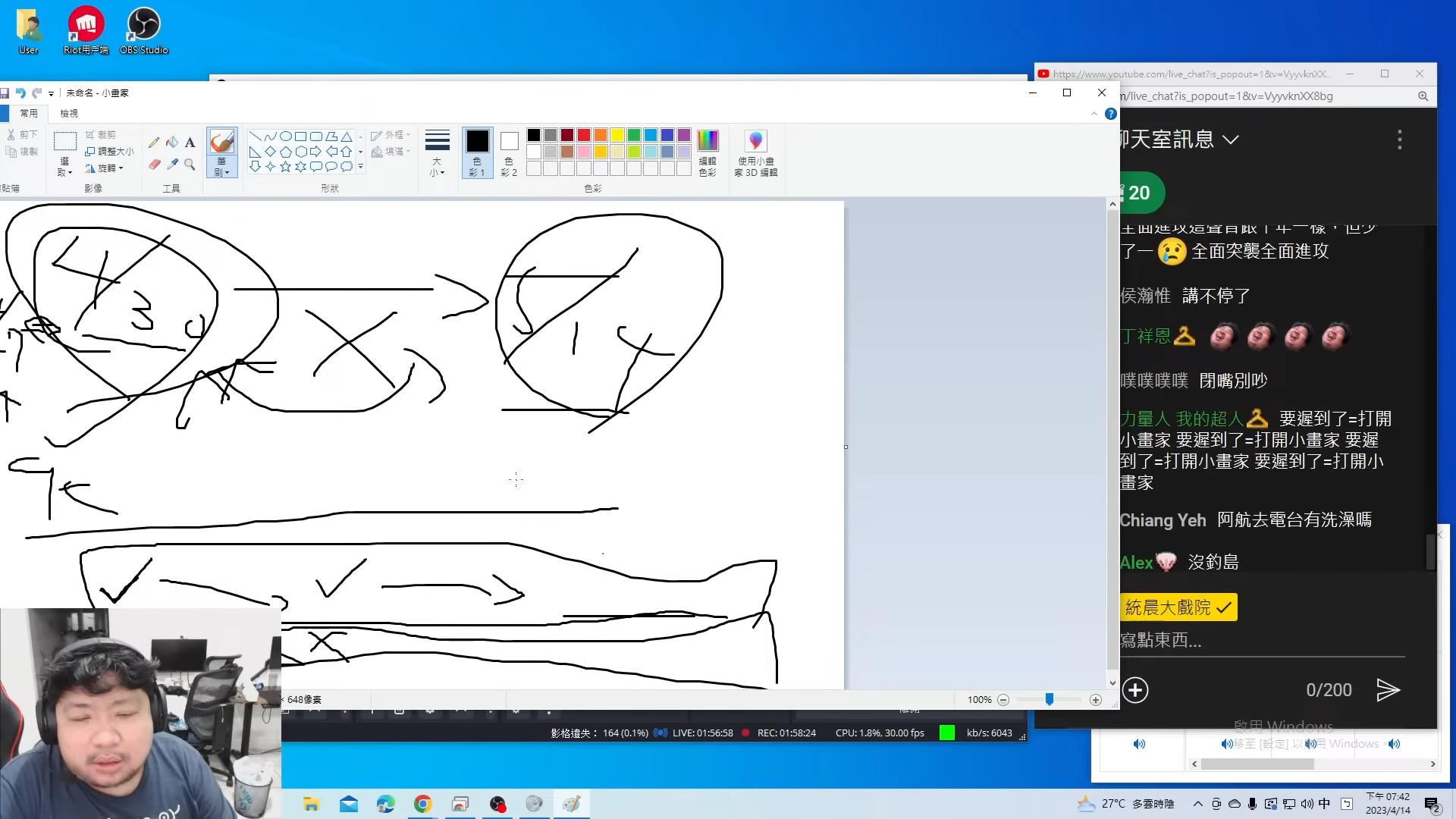The width and height of the screenshot is (1456, 819).
Task: Open the Fill (填滿) dropdown
Action: tap(391, 152)
